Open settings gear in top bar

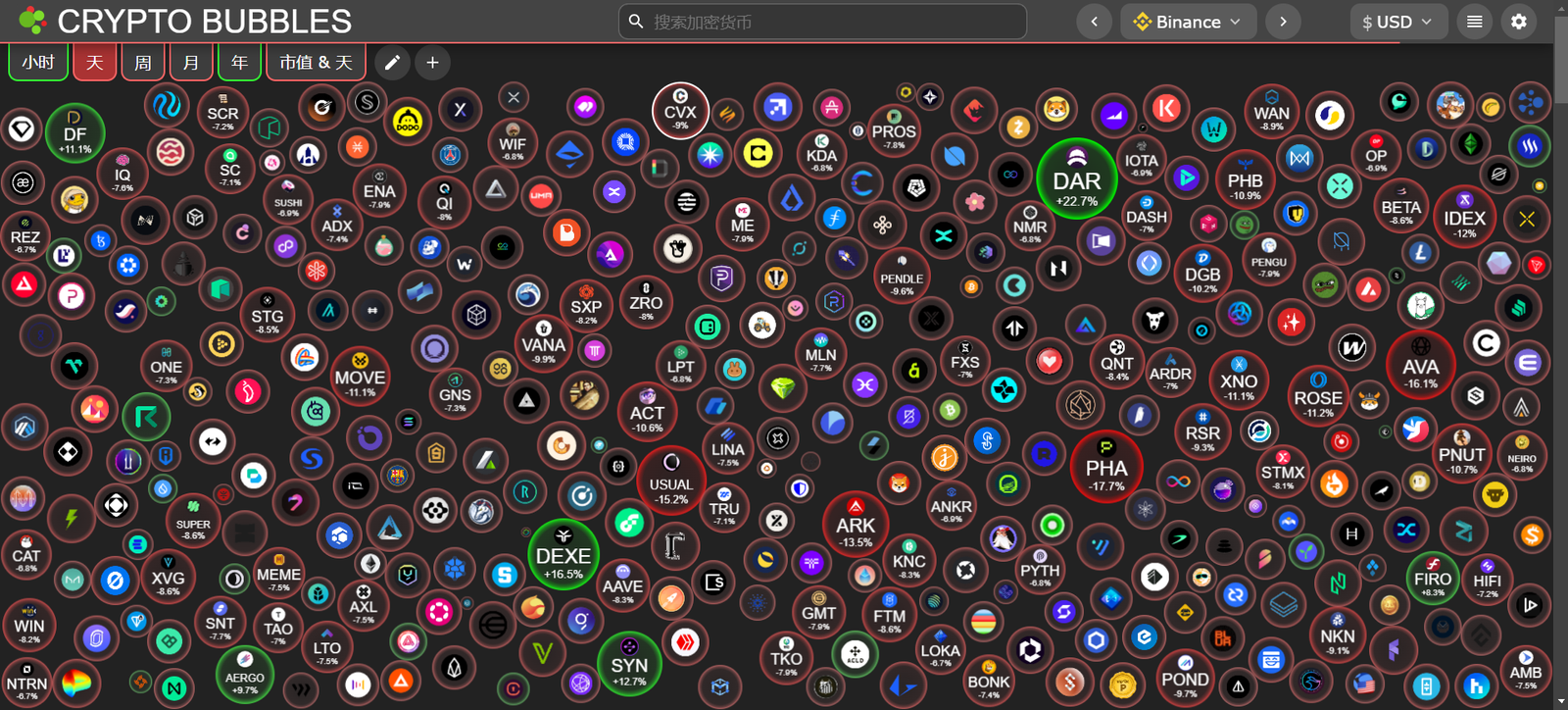pos(1519,22)
